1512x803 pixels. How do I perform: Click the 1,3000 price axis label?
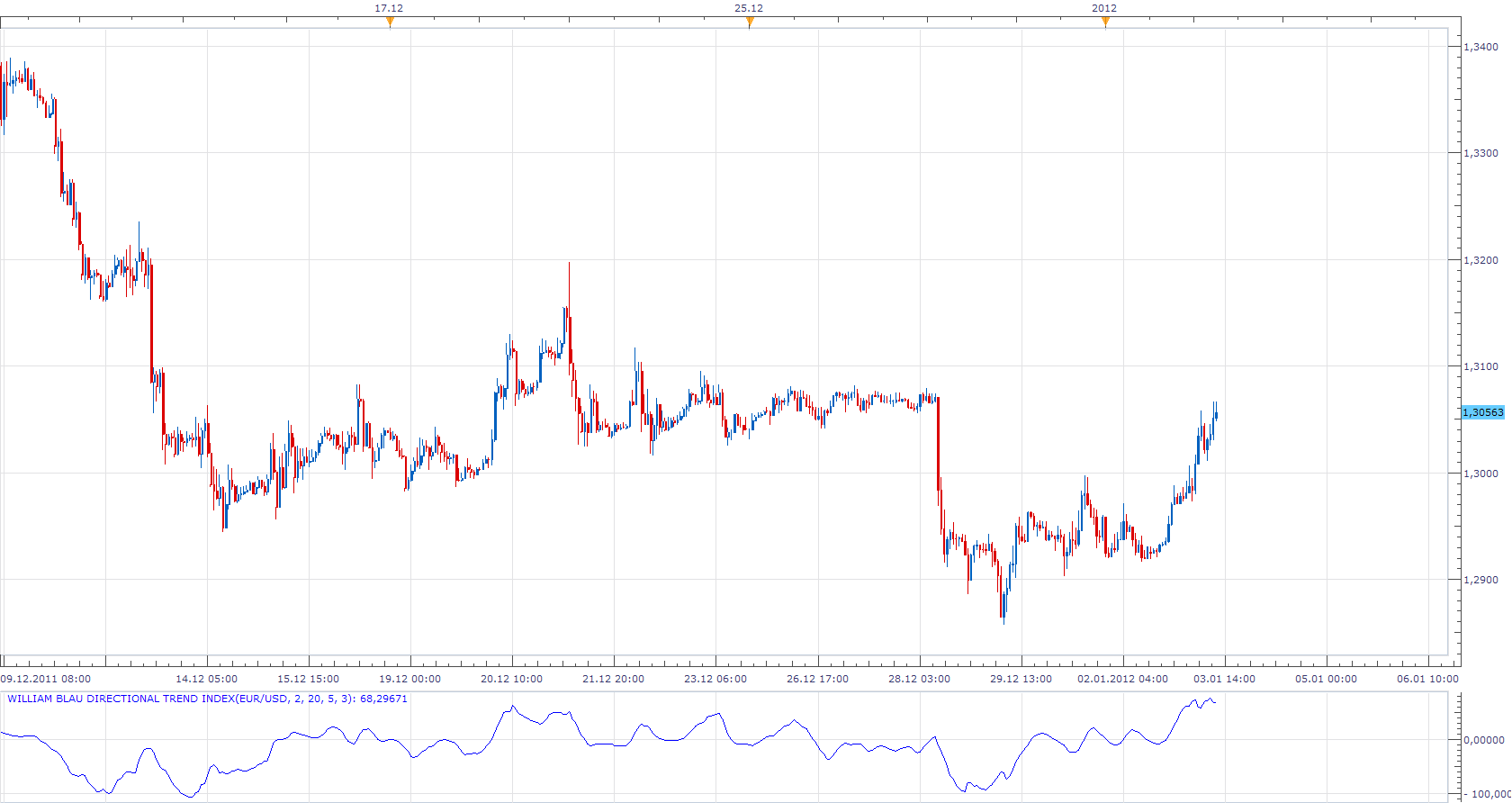pyautogui.click(x=1481, y=474)
